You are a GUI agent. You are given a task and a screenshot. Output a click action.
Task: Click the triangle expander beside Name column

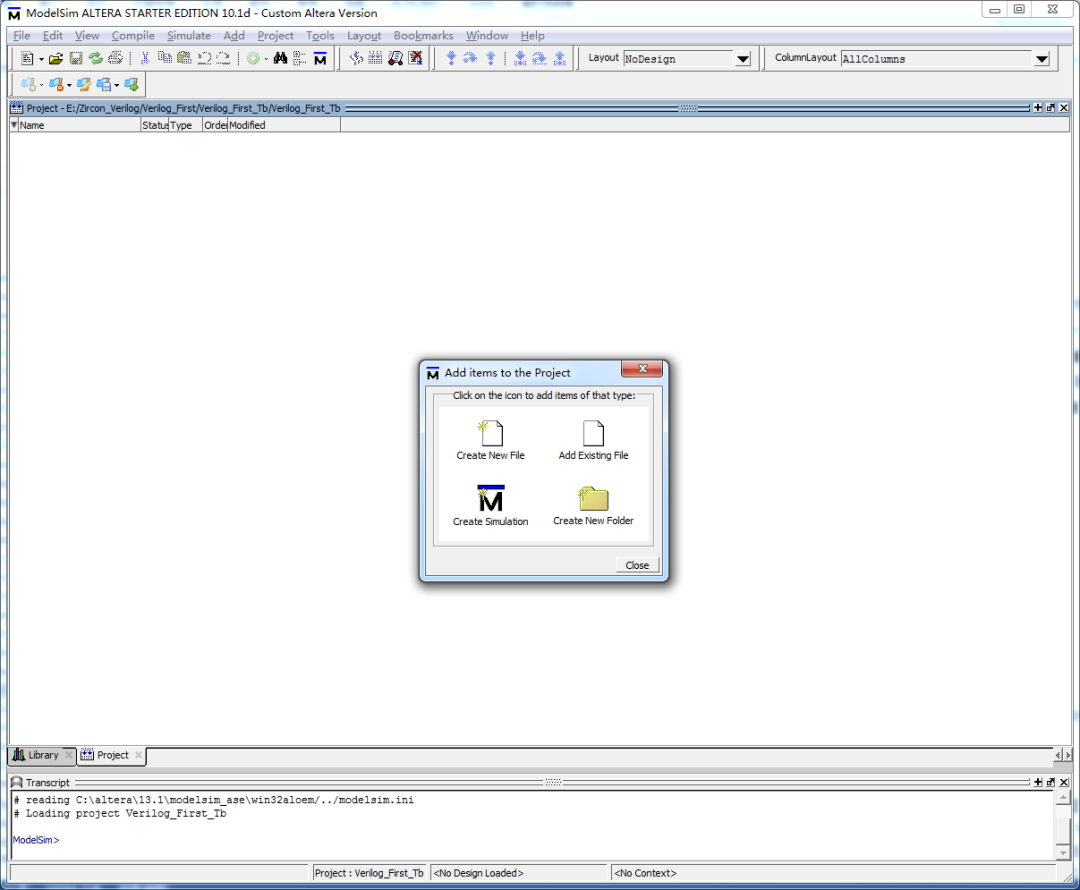coord(14,125)
